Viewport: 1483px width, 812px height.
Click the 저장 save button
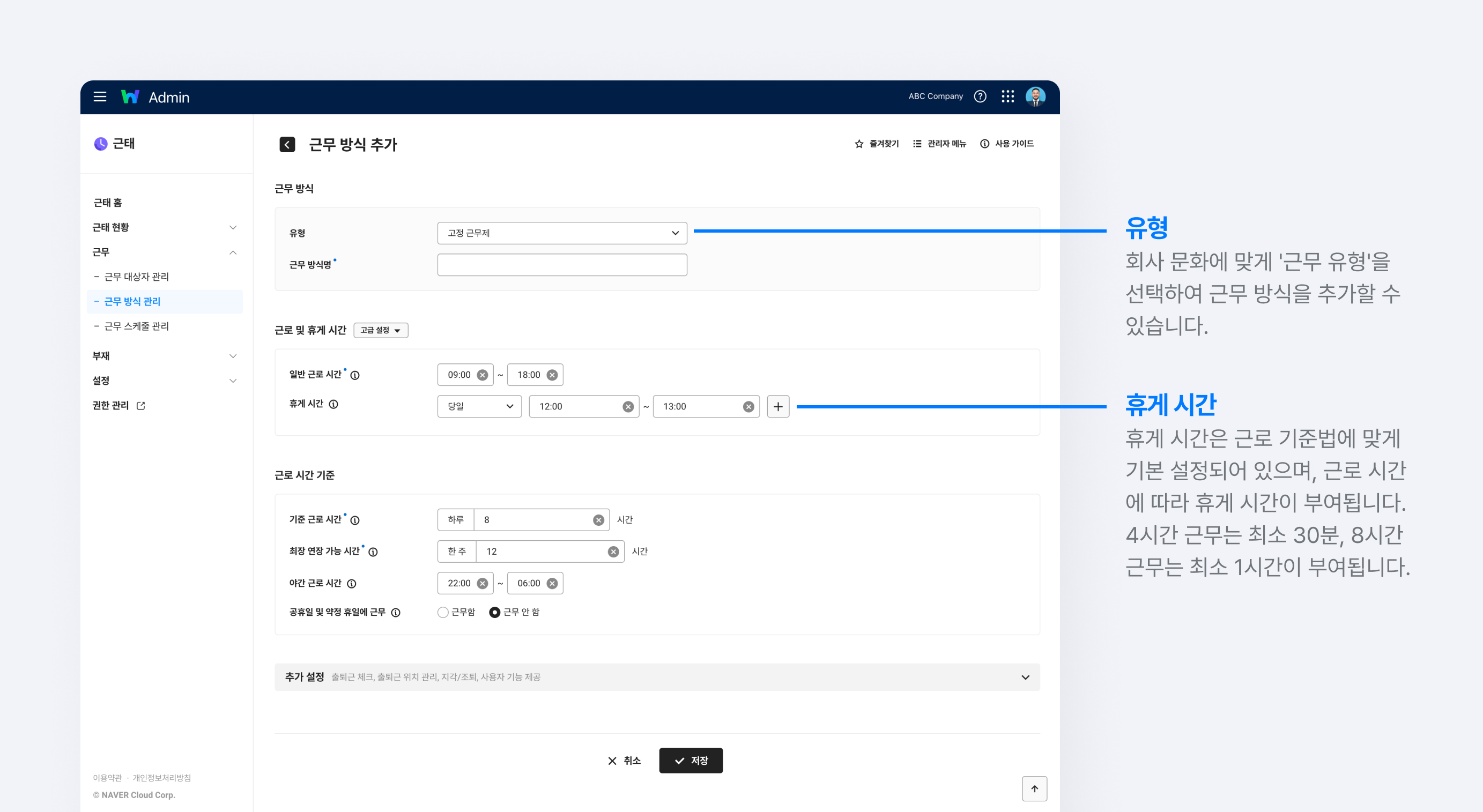tap(691, 760)
